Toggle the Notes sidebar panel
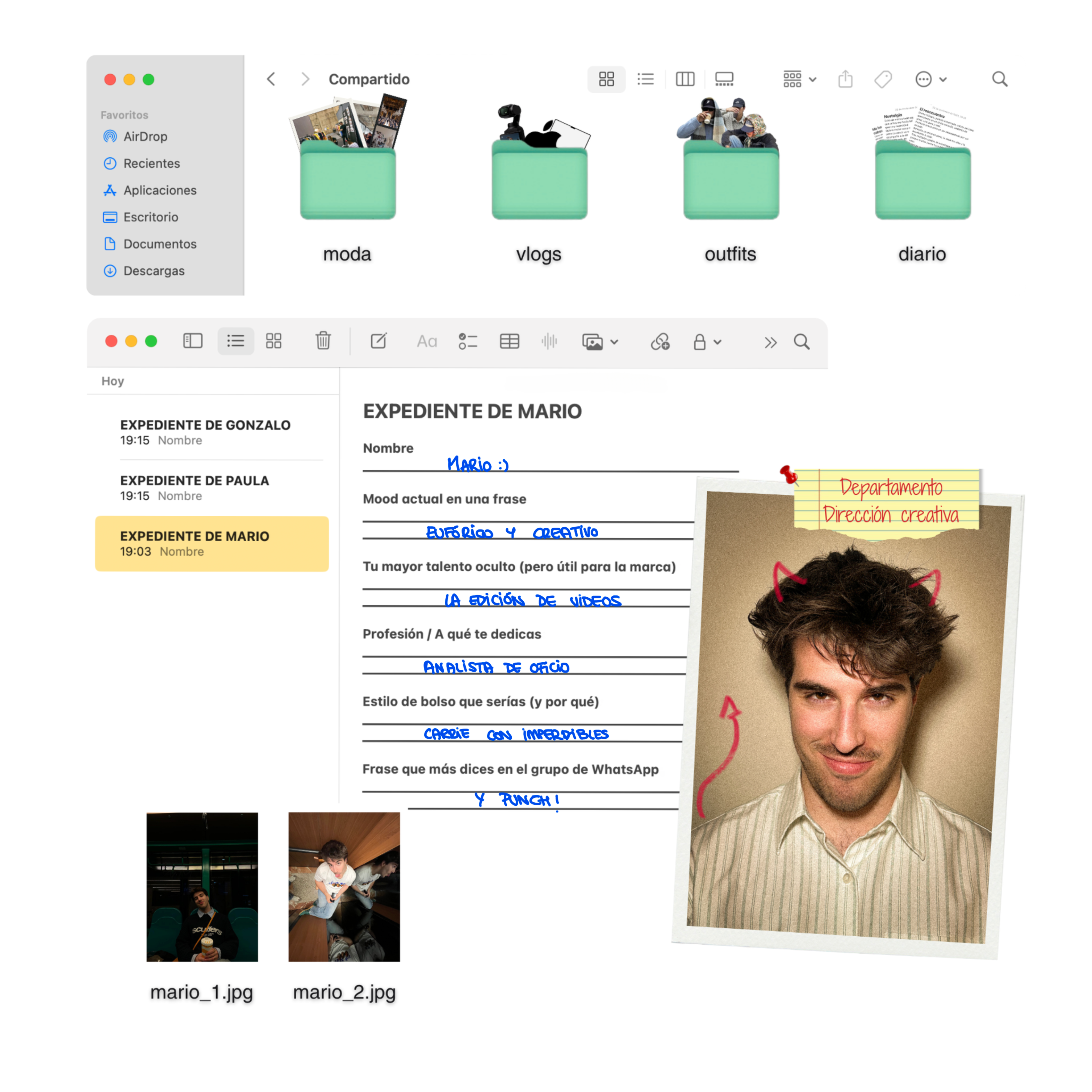1092x1092 pixels. click(193, 341)
